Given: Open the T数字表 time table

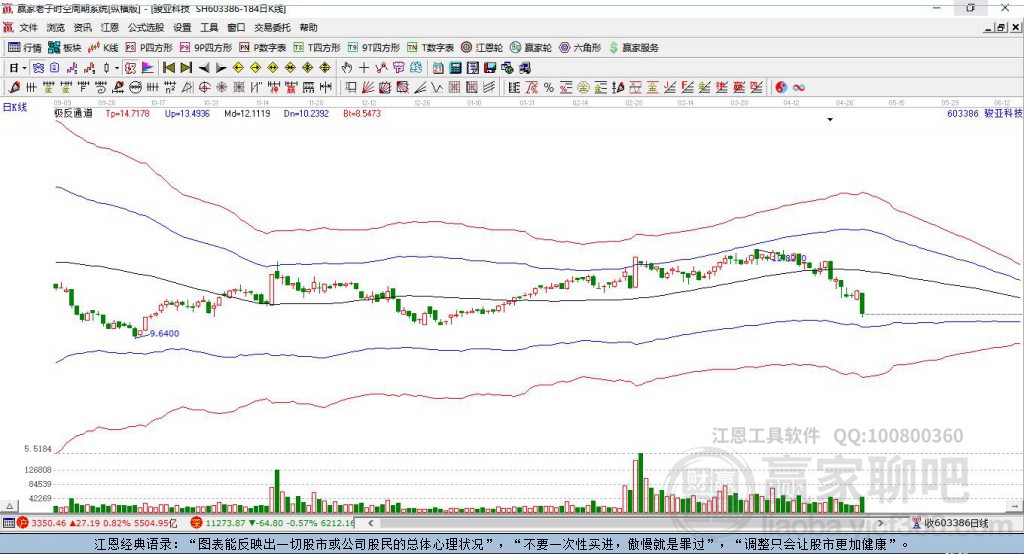Looking at the screenshot, I should (430, 48).
